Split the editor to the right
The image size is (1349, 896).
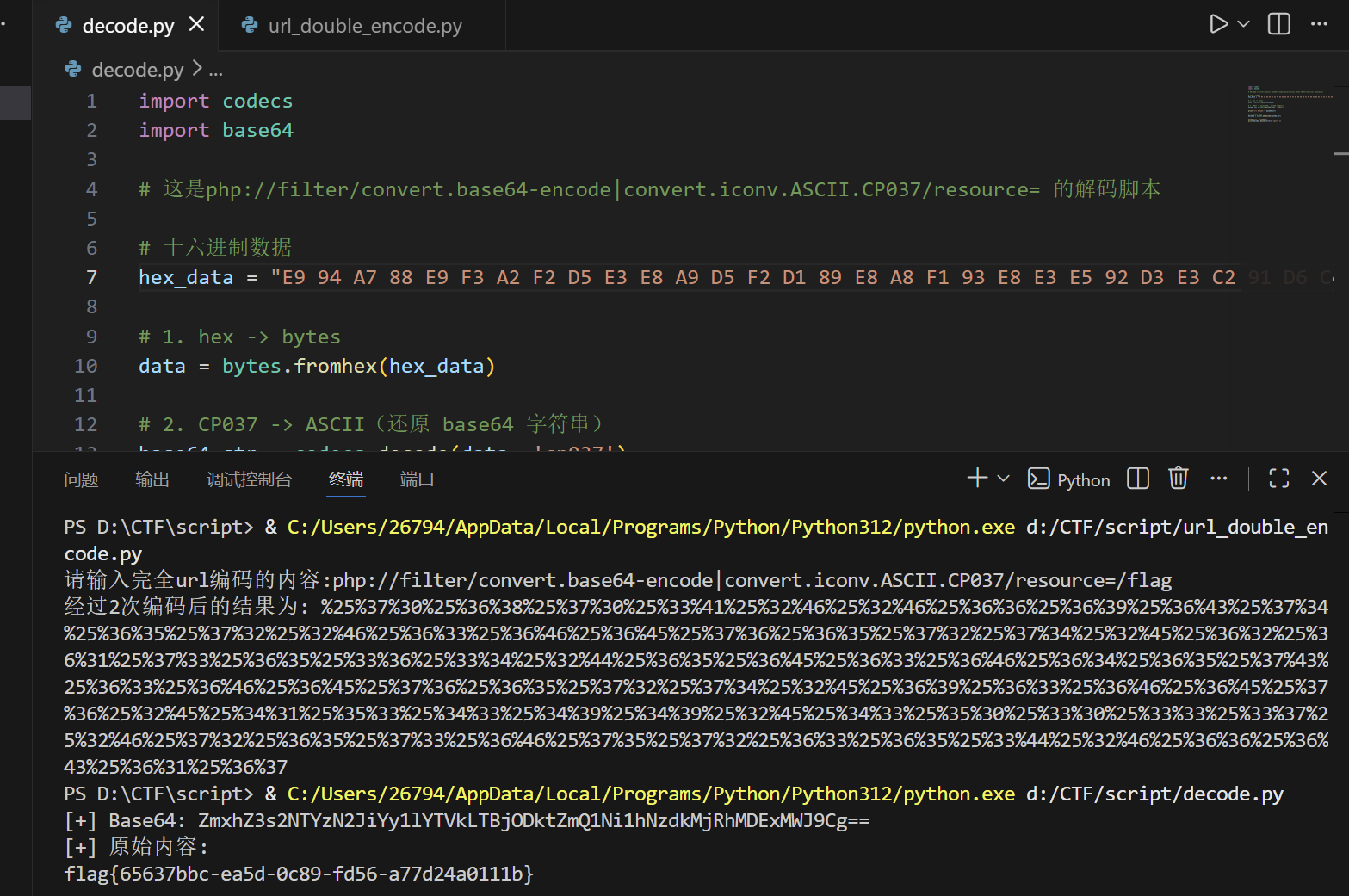[x=1279, y=24]
